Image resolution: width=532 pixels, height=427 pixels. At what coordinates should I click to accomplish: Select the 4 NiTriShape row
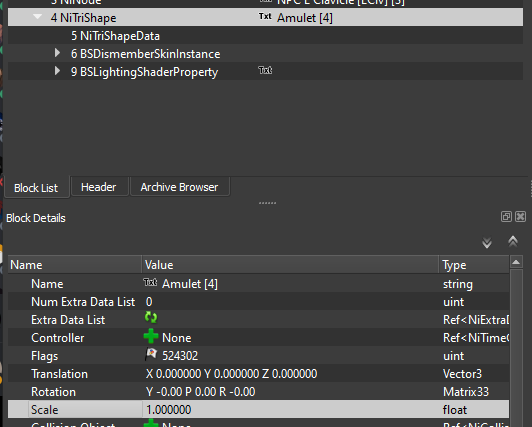(x=265, y=17)
